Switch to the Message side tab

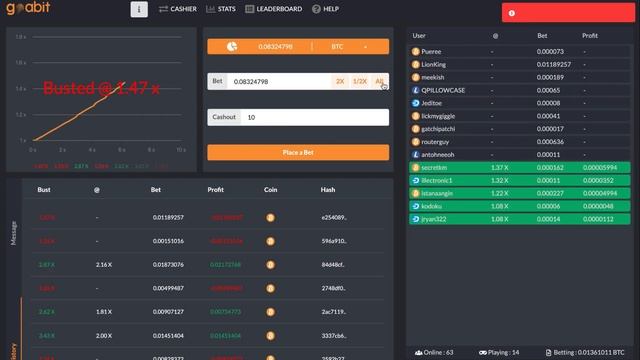(13, 233)
